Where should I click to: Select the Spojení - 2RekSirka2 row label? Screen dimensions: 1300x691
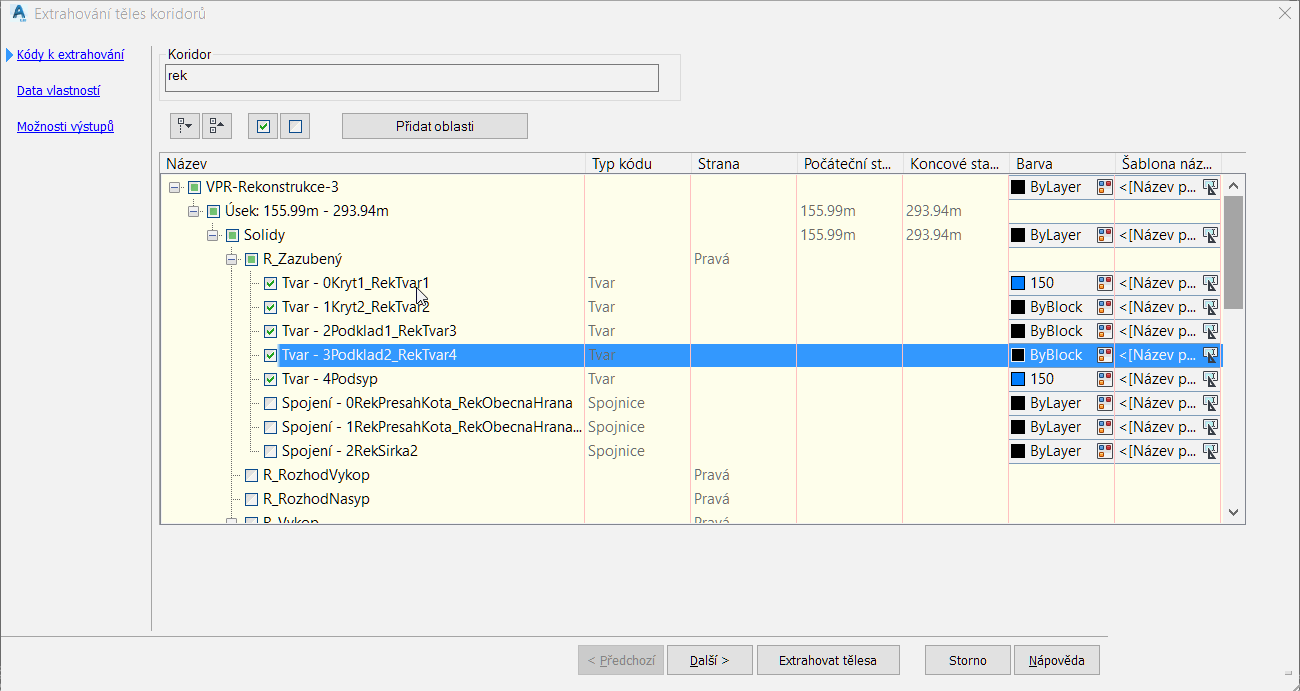349,451
